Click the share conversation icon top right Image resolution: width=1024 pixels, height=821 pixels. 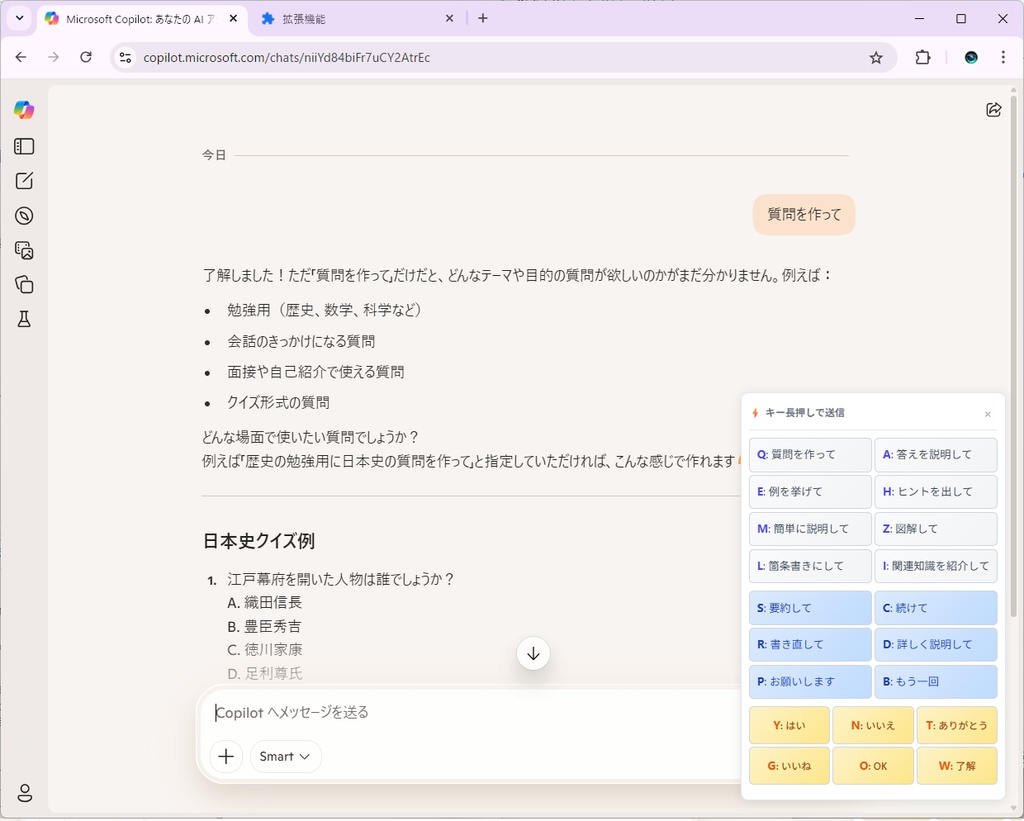993,109
